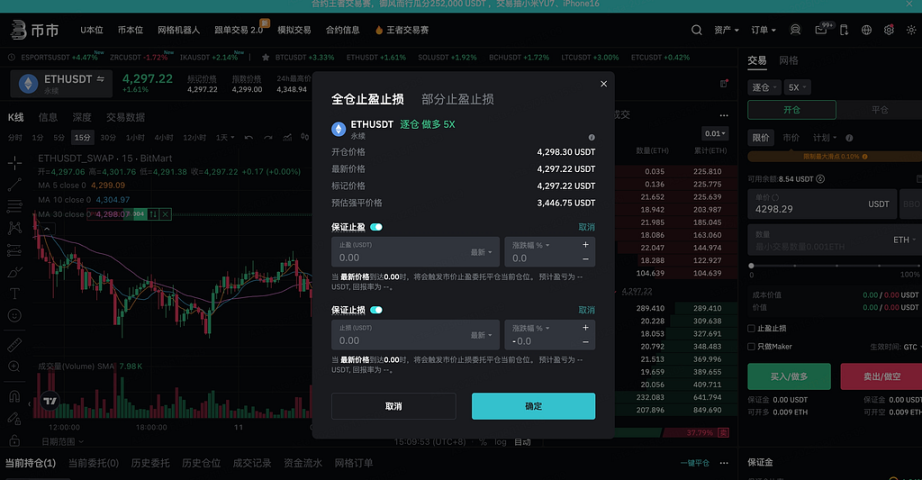
Task: Open the 资产 assets dropdown menu
Action: (x=726, y=30)
